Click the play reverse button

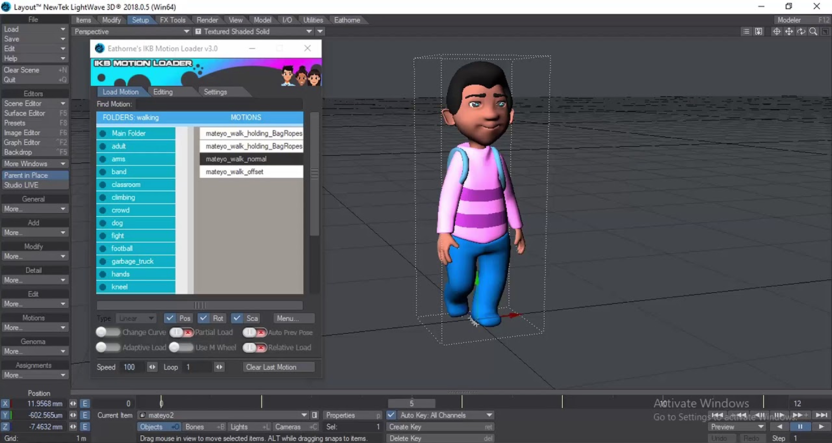[x=780, y=427]
